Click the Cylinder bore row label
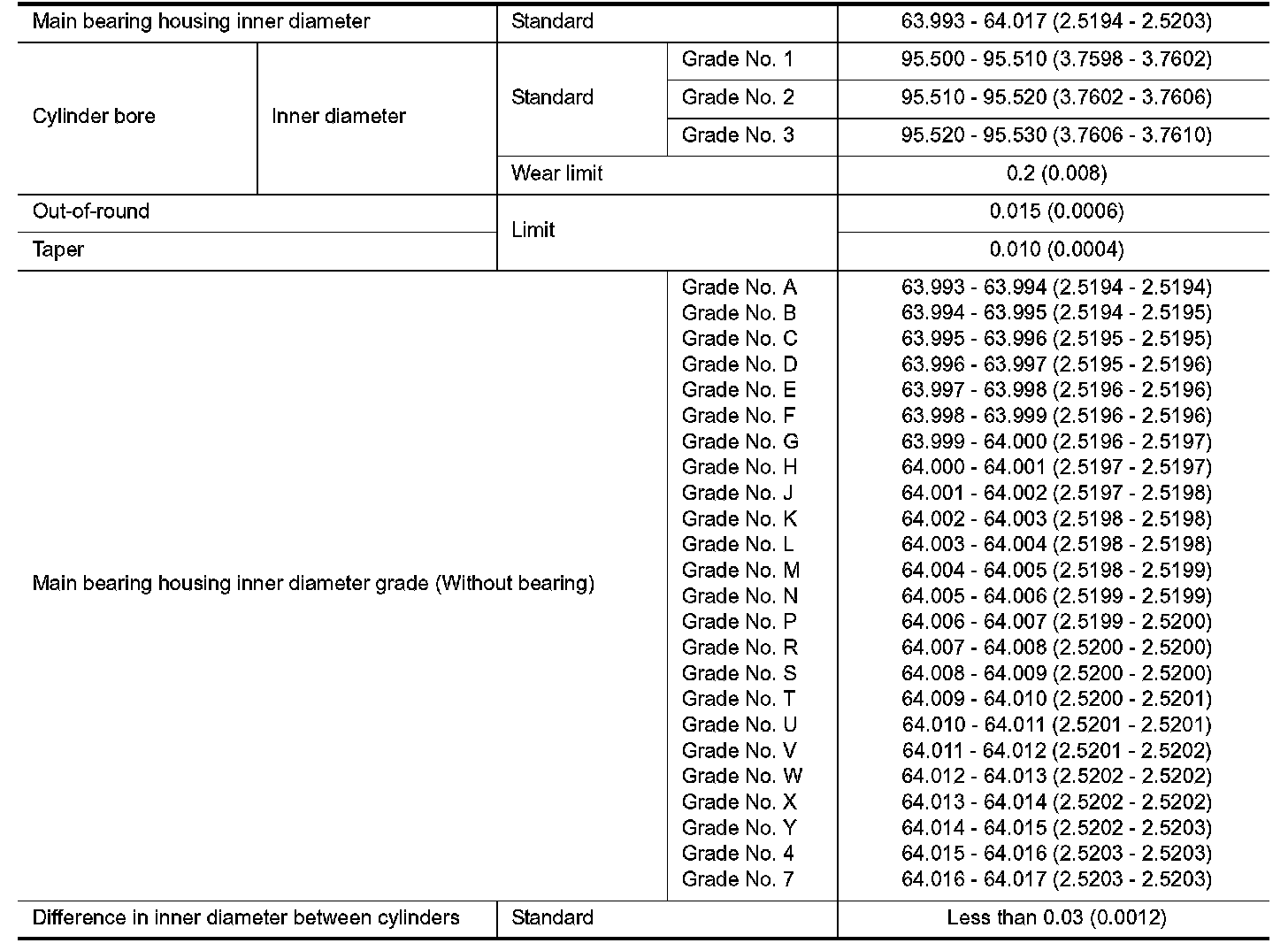Image resolution: width=1288 pixels, height=943 pixels. click(x=94, y=117)
